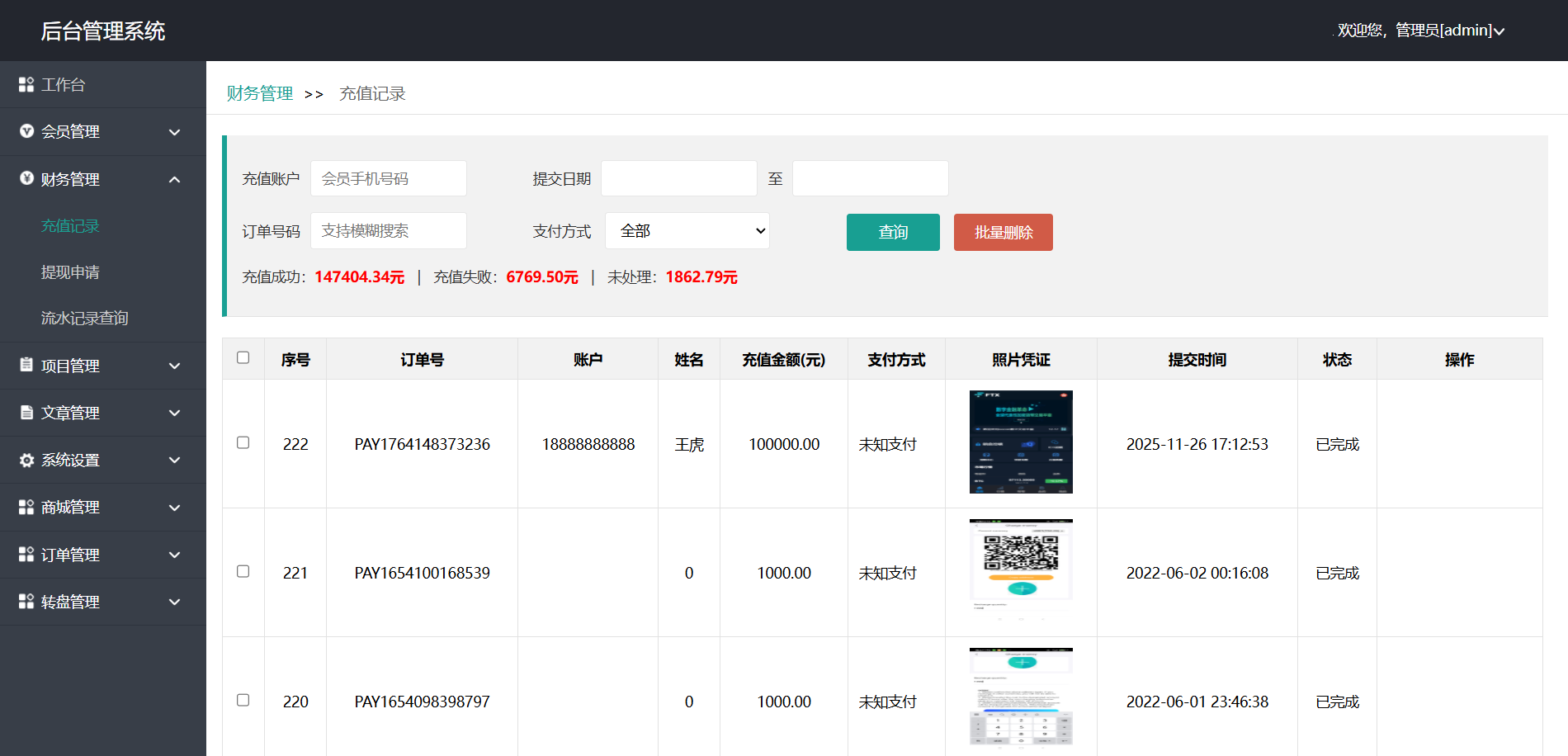Screen dimensions: 1568x756
Task: Click the 会员管理 member icon
Action: click(26, 131)
